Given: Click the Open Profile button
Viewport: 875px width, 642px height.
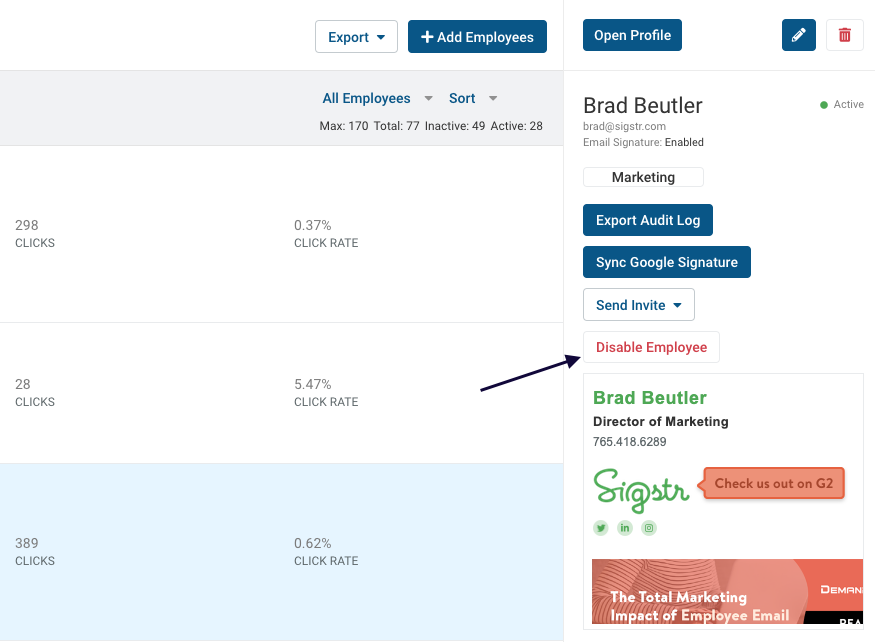Looking at the screenshot, I should (632, 35).
